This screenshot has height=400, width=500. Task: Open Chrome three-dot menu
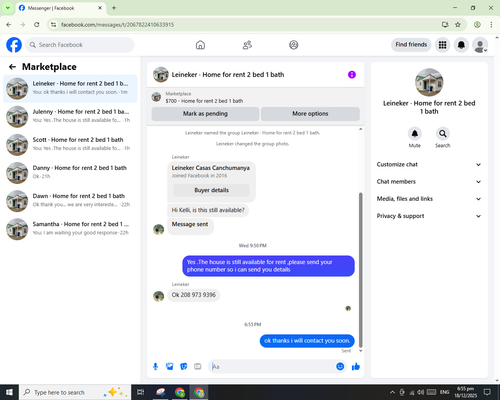coord(491,24)
